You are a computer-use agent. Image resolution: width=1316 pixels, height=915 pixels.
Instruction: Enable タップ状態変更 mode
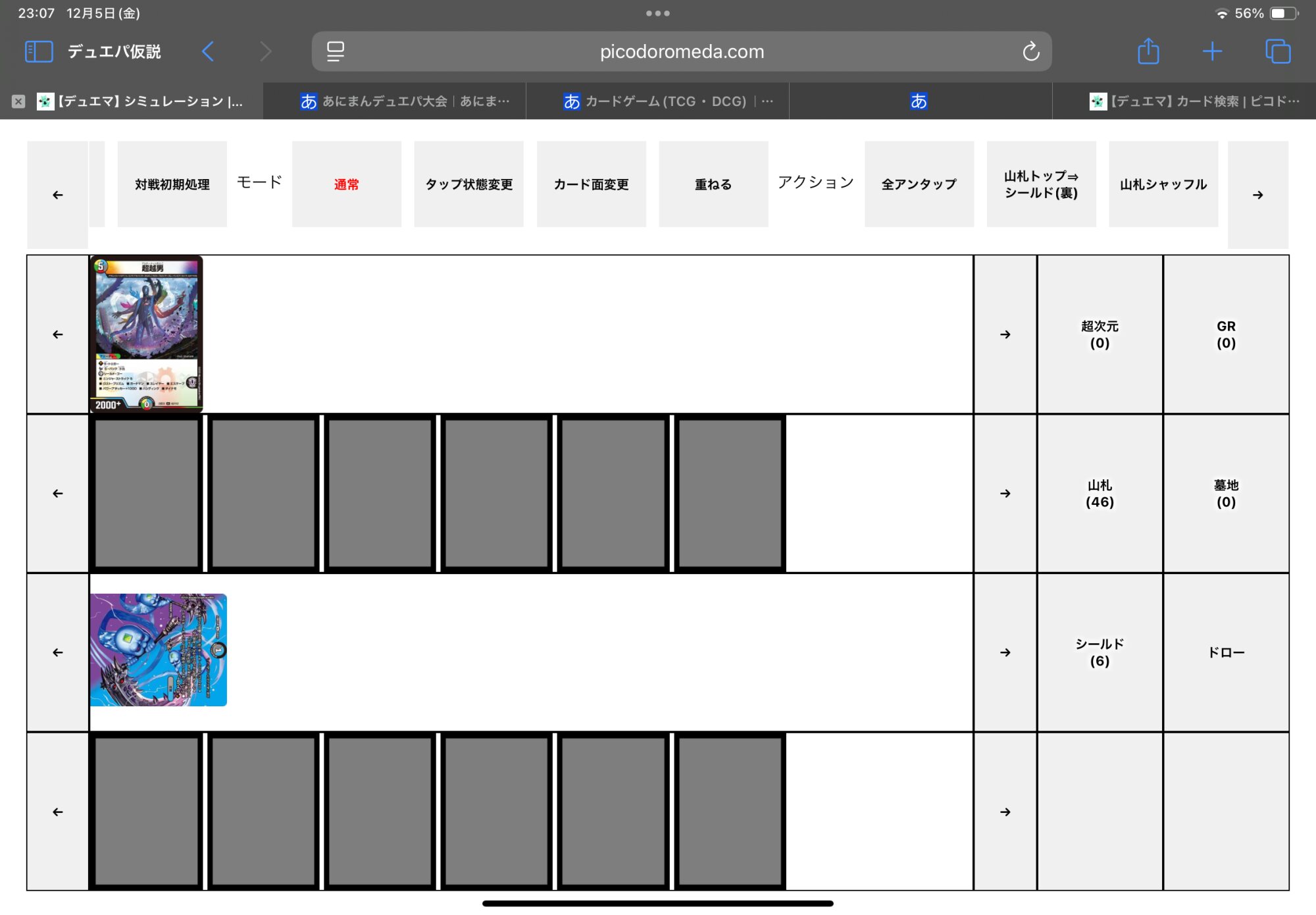pyautogui.click(x=468, y=184)
